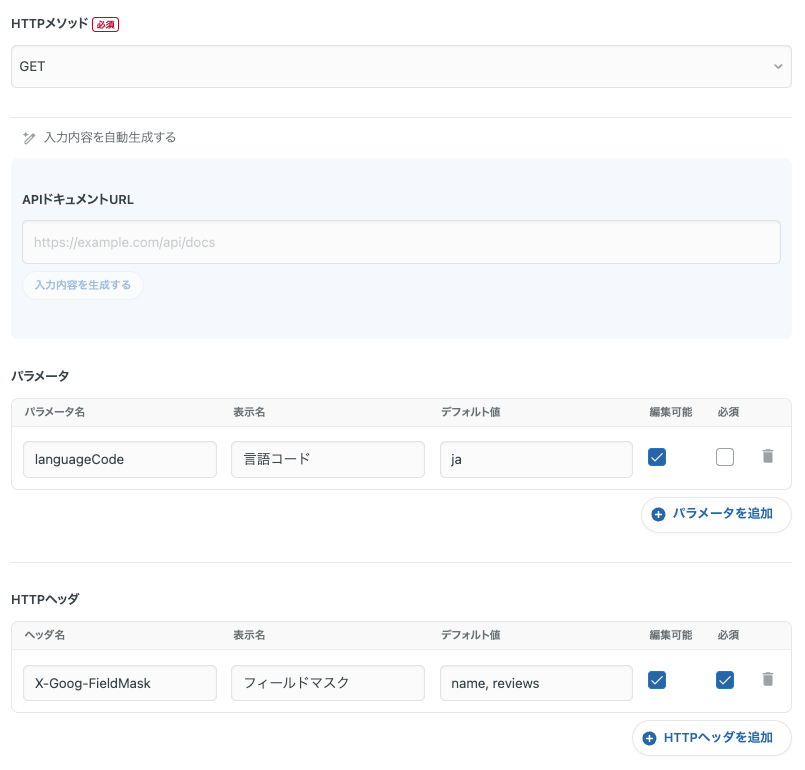This screenshot has width=805, height=770.
Task: Focus the APIドキュメントURL input field
Action: pos(400,242)
